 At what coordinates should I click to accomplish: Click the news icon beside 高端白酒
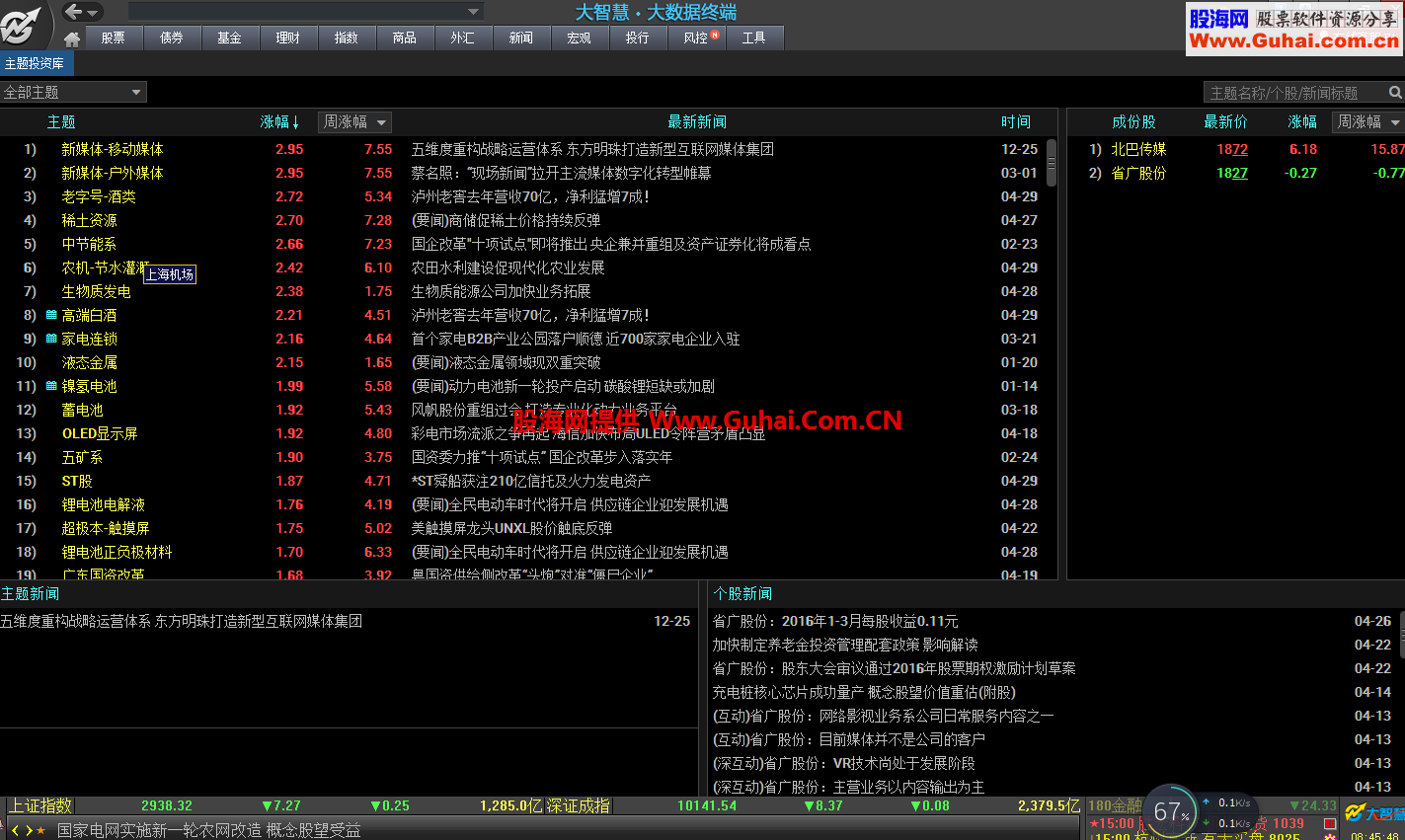click(x=51, y=315)
